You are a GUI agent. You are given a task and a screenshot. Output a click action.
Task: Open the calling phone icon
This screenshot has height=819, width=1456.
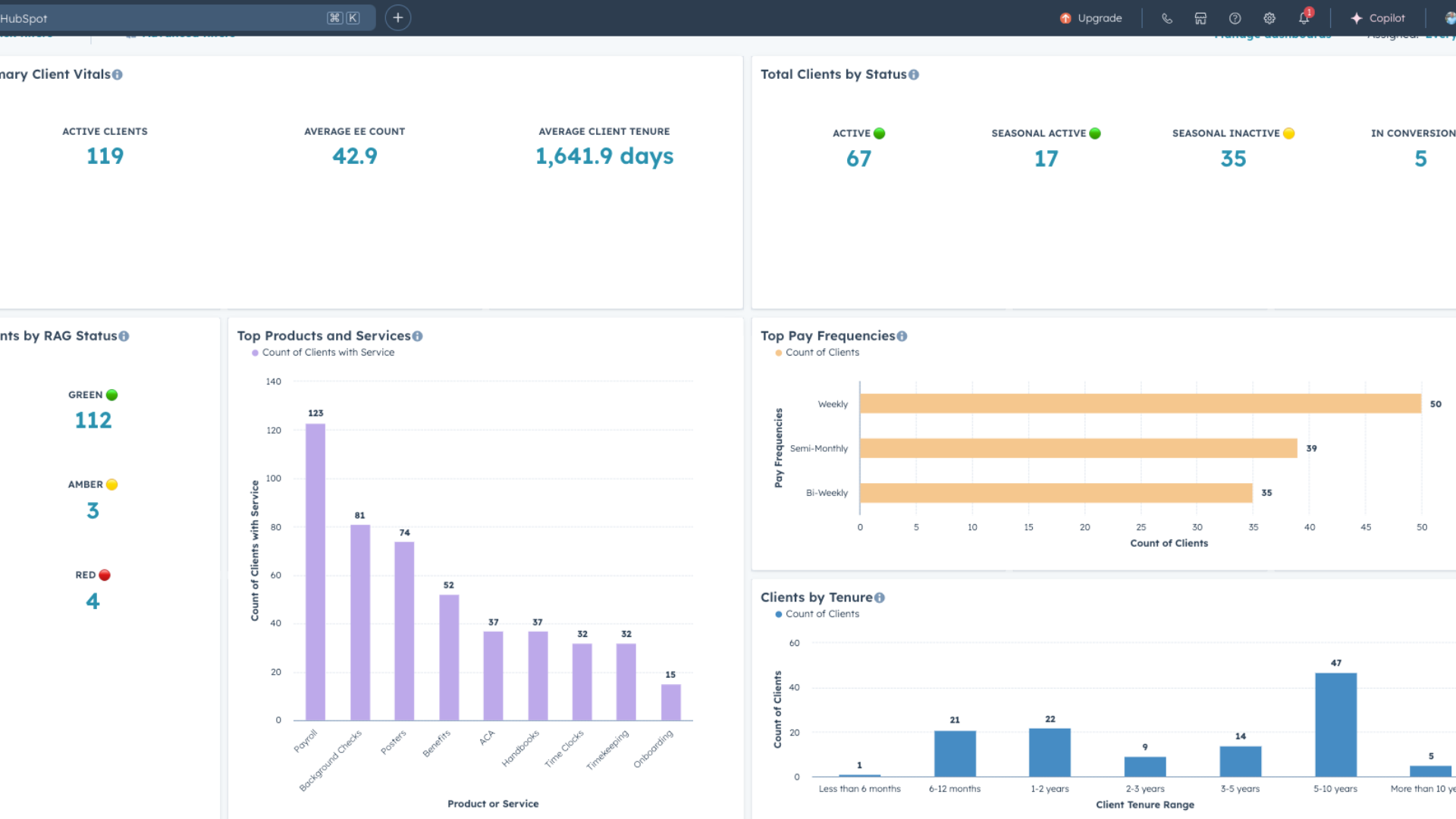click(x=1166, y=18)
